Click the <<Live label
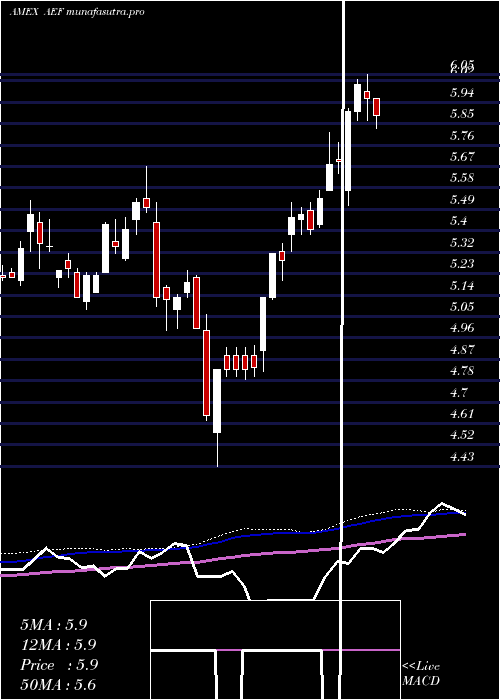This screenshot has width=500, height=700. pyautogui.click(x=421, y=667)
